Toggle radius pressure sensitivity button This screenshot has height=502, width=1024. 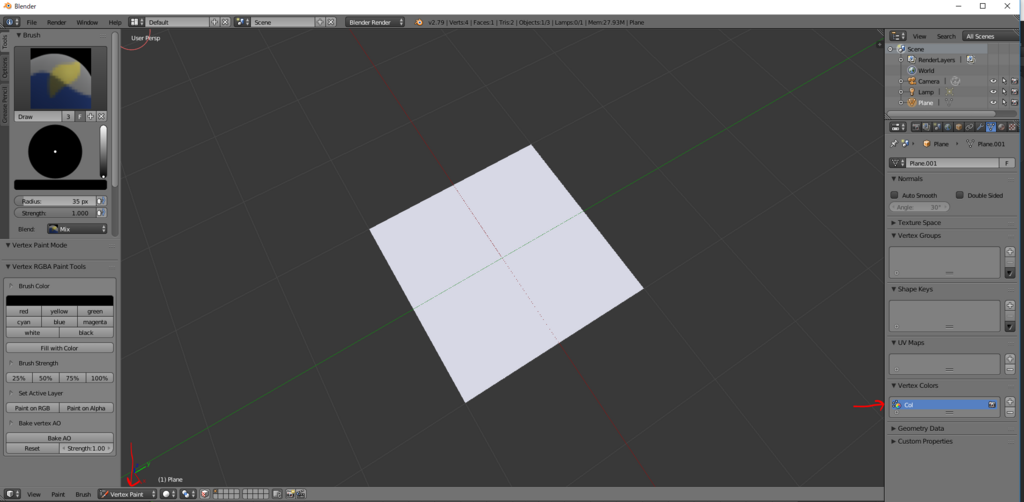click(x=101, y=202)
